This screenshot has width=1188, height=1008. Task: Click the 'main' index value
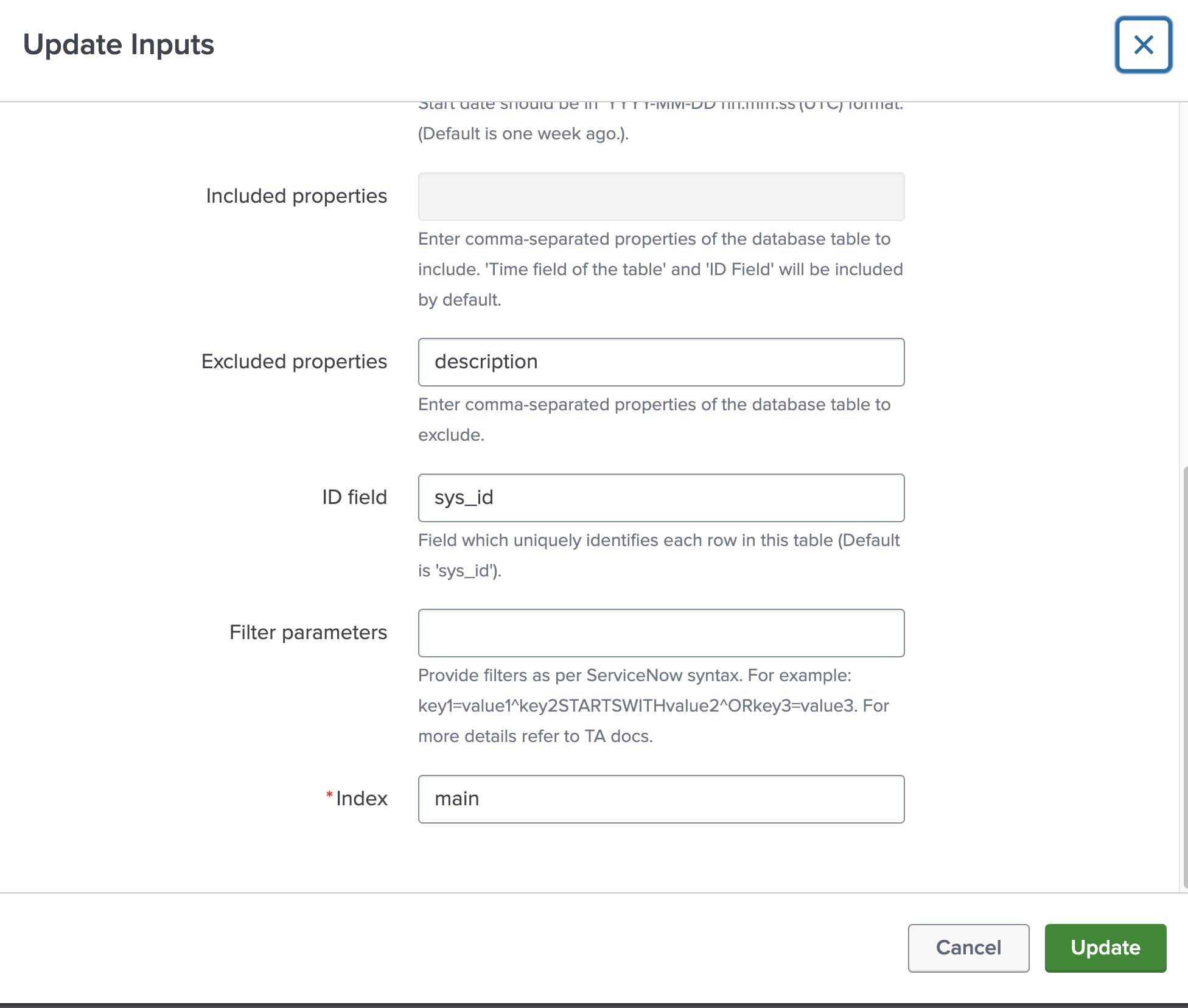(456, 799)
